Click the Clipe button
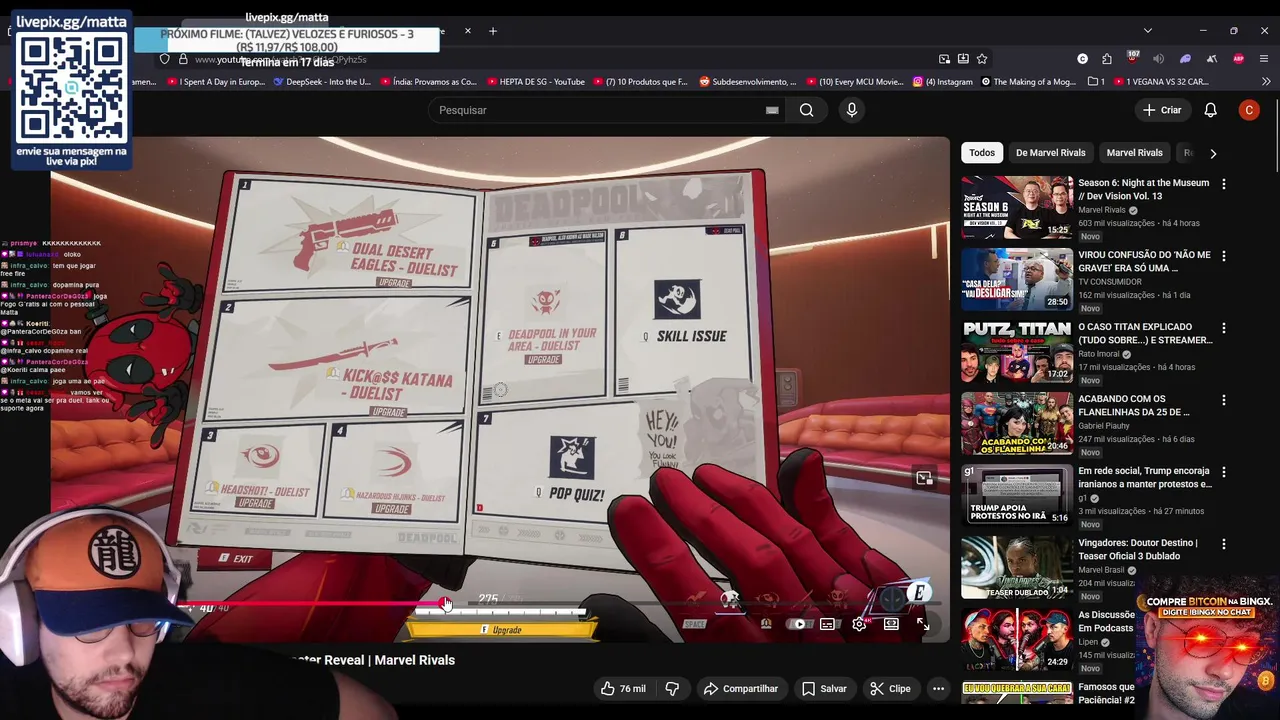 click(x=889, y=688)
